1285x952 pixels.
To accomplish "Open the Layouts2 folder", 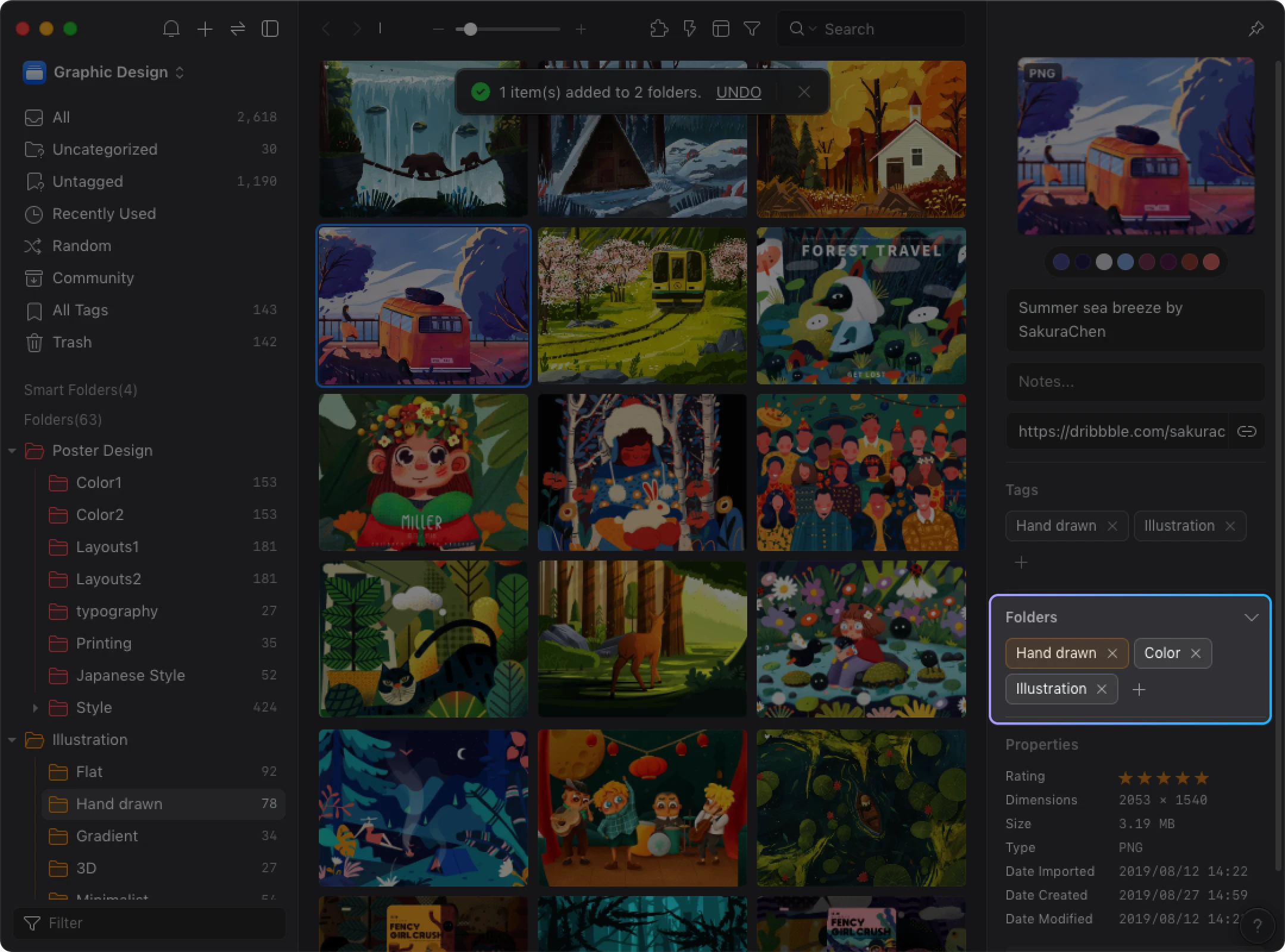I will 162,579.
